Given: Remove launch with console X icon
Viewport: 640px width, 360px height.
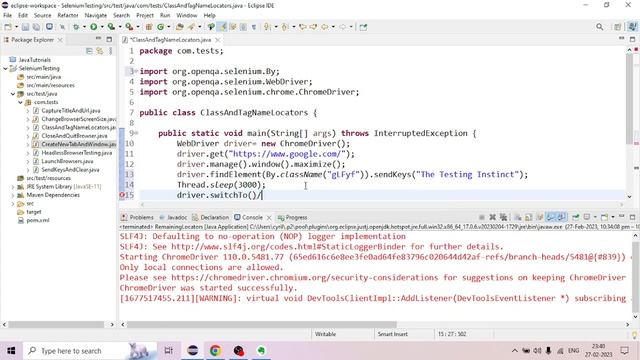Looking at the screenshot, I should coord(493,217).
